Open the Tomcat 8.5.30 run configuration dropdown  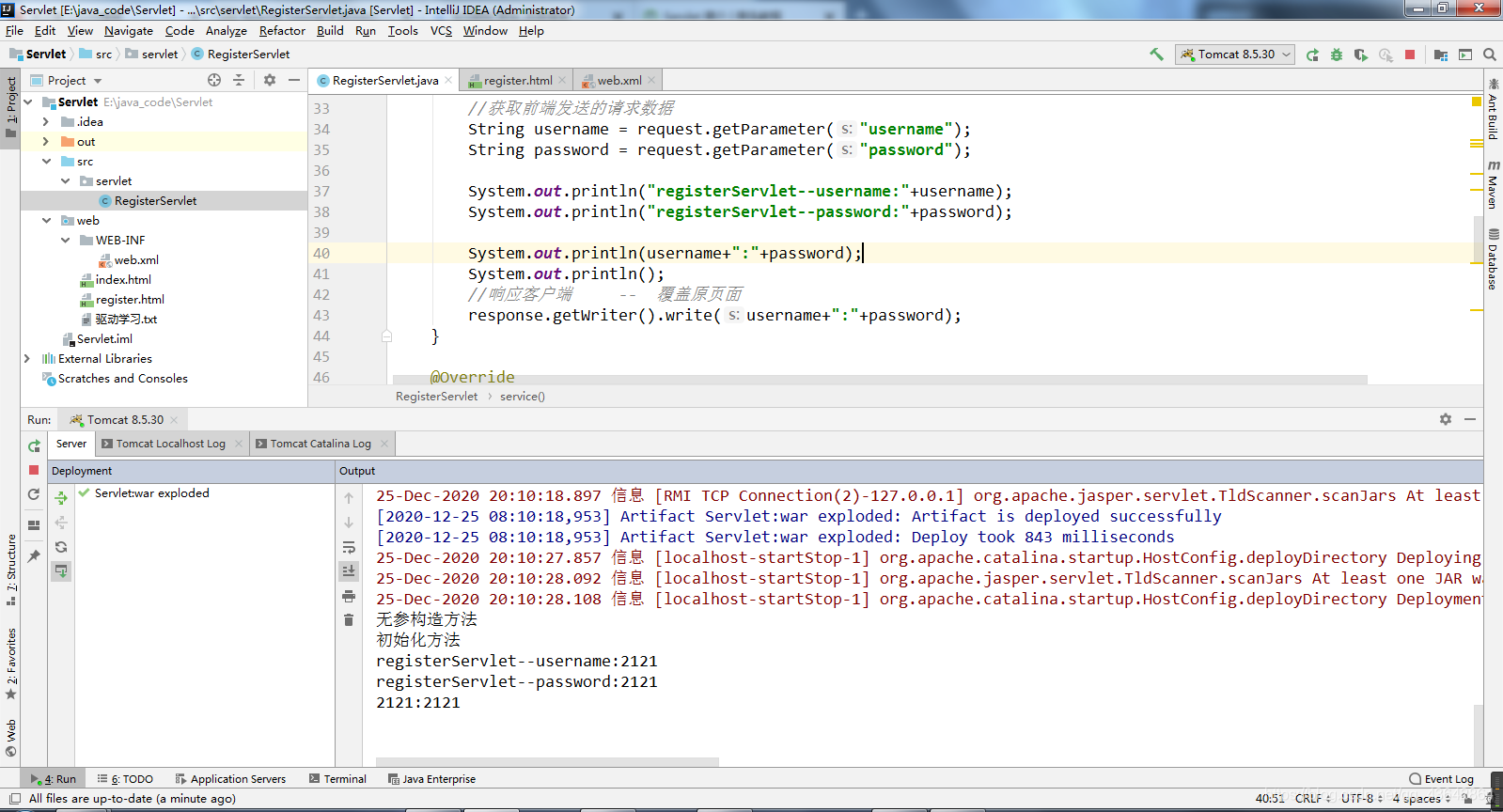[1235, 55]
